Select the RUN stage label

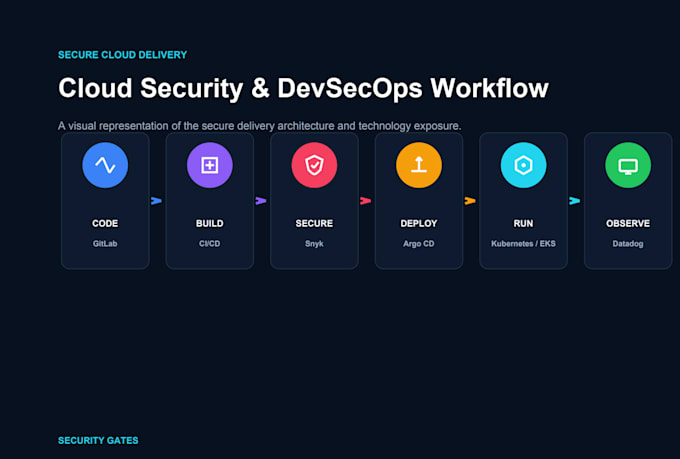coord(523,223)
